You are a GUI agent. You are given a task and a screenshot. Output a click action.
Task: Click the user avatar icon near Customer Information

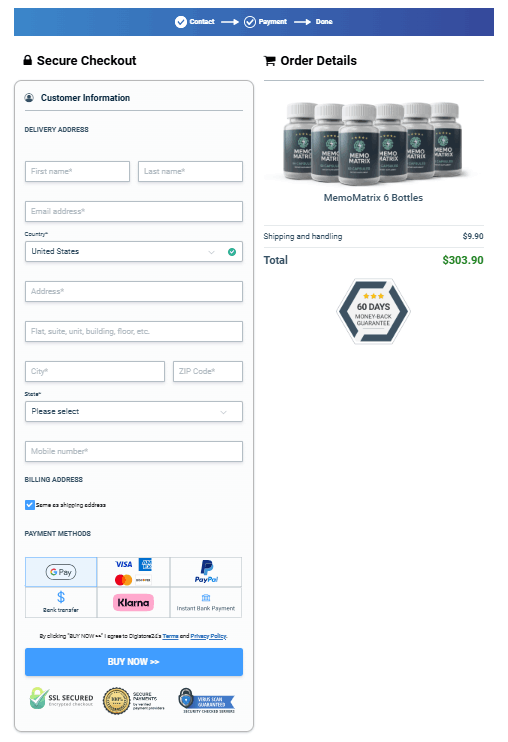29,97
